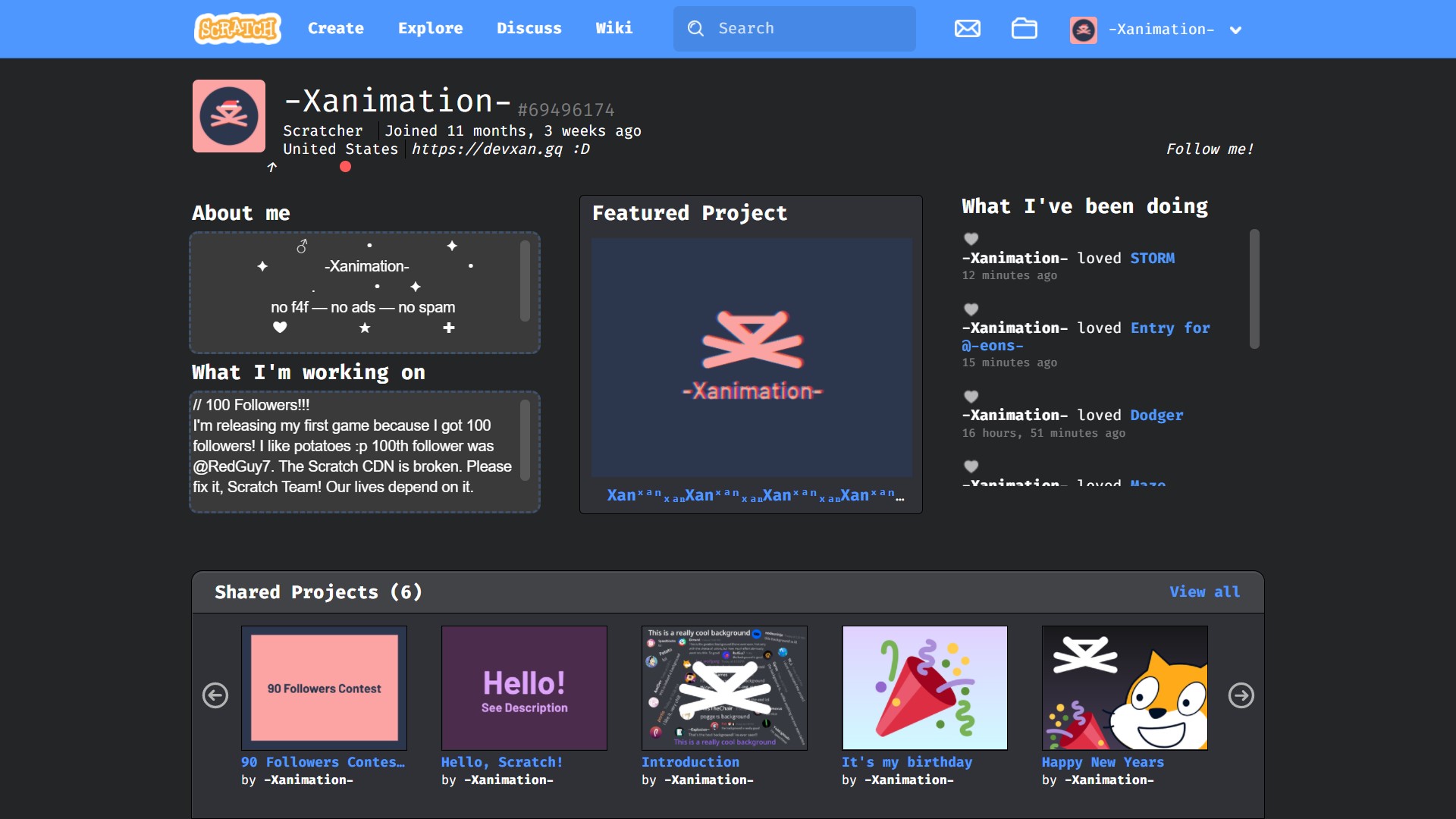The width and height of the screenshot is (1456, 819).
Task: Click the left carousel arrow in Shared Projects
Action: [x=215, y=695]
